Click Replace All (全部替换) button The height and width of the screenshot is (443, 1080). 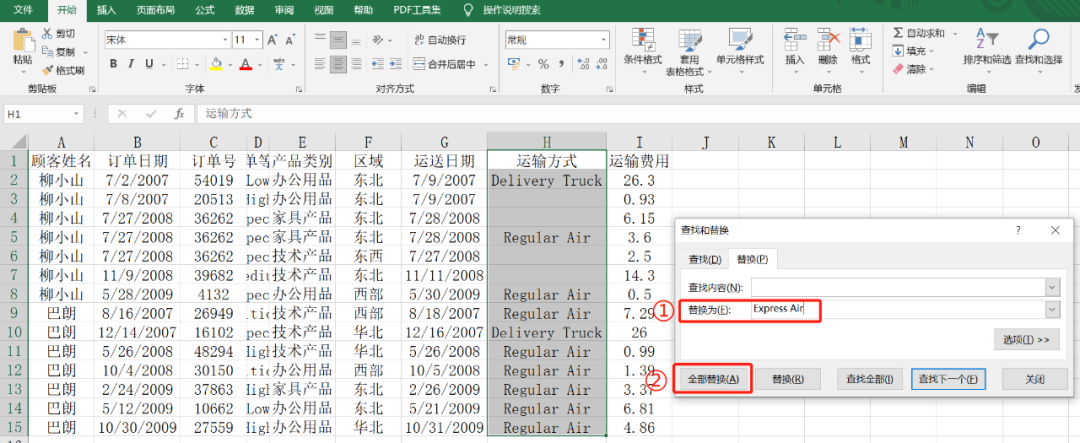pyautogui.click(x=712, y=379)
